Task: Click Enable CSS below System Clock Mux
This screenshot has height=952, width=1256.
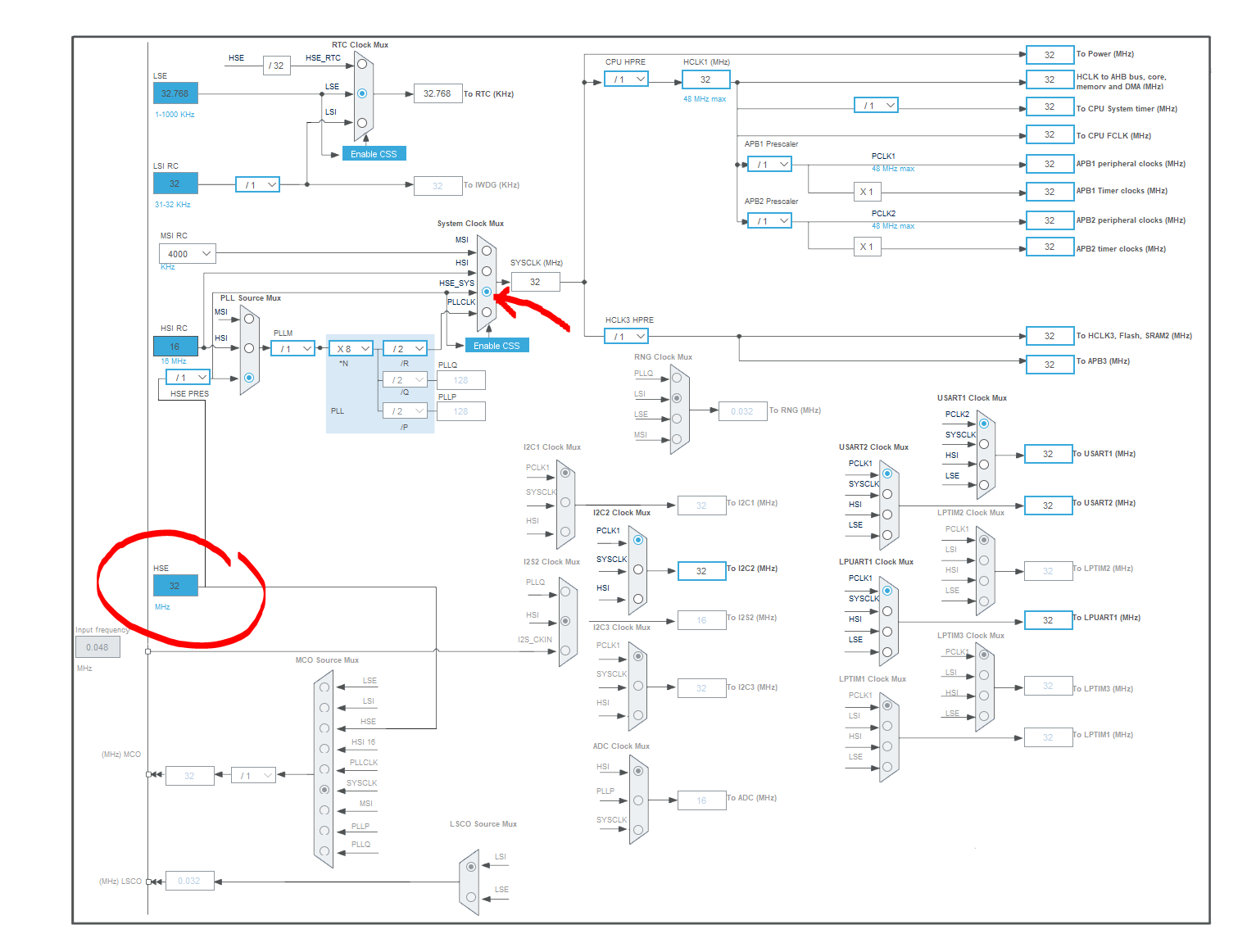Action: point(497,345)
